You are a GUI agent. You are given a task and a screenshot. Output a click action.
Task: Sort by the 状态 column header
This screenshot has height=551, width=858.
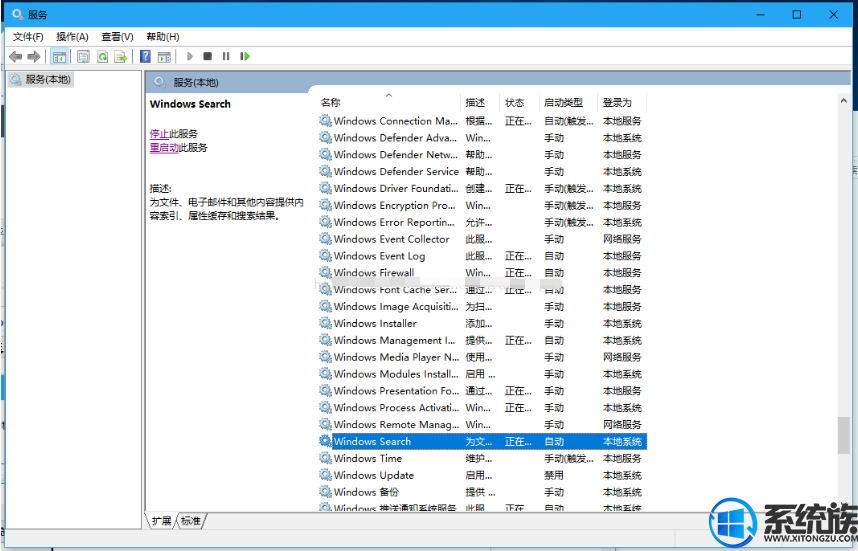pyautogui.click(x=519, y=102)
